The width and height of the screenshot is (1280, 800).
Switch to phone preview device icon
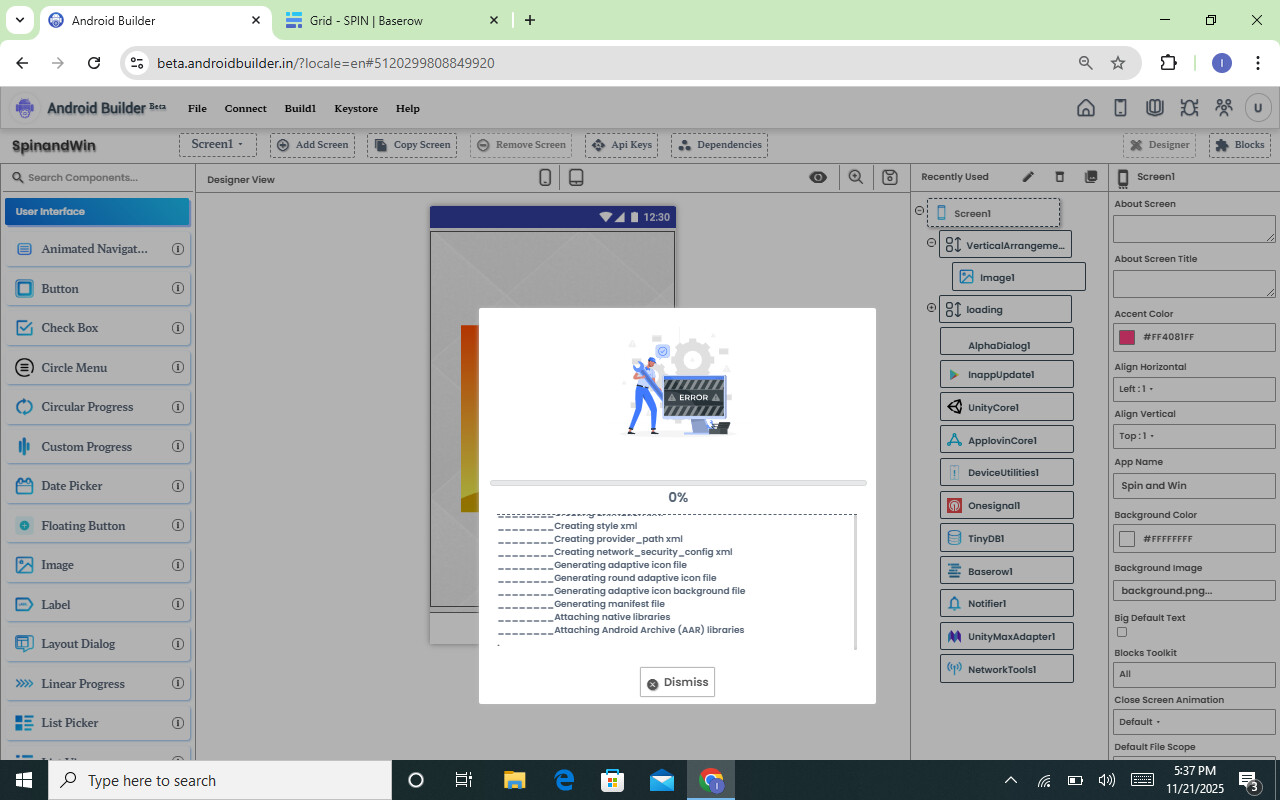[x=545, y=177]
